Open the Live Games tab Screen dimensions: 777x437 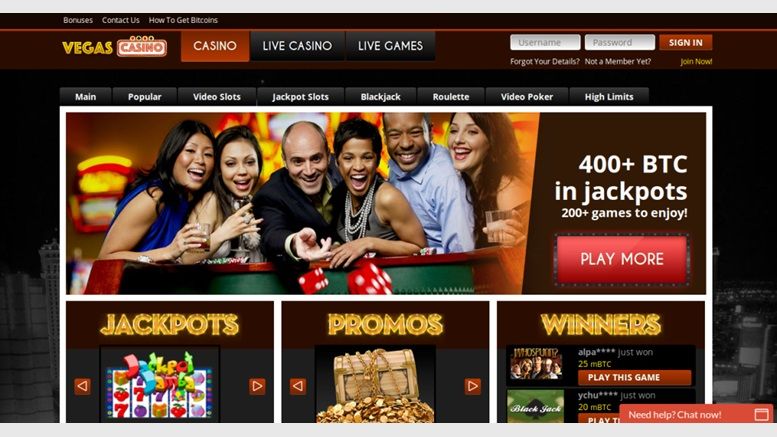(x=390, y=46)
